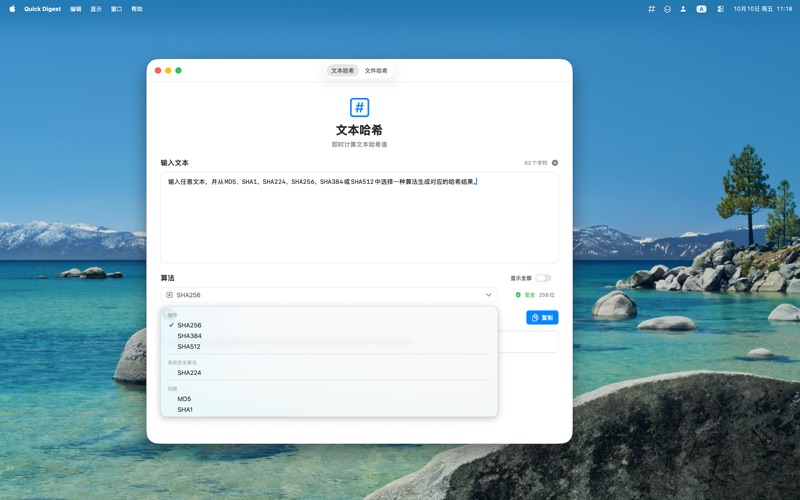This screenshot has height=500, width=800.
Task: Click the 62个字符 character count
Action: [x=535, y=163]
